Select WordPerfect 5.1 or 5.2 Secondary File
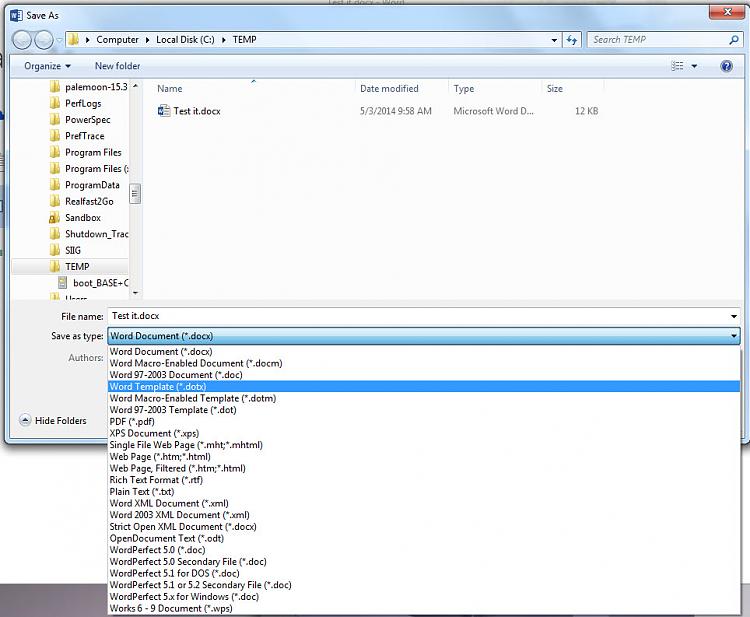 [424, 585]
